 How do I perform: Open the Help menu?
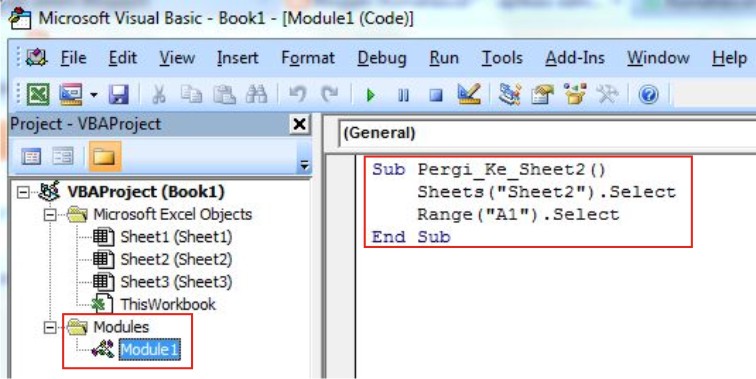point(729,58)
